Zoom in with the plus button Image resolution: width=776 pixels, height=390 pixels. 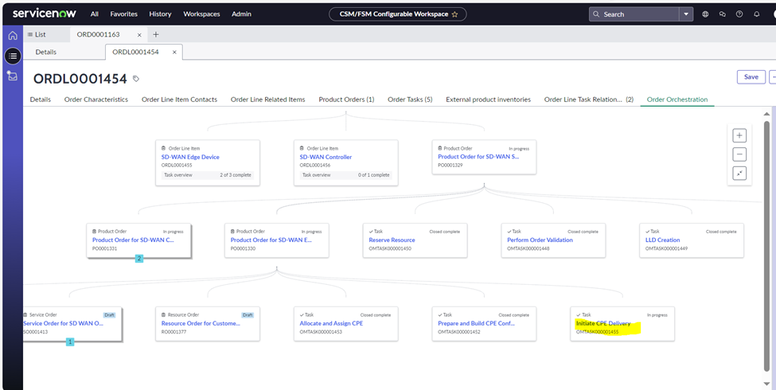tap(739, 135)
